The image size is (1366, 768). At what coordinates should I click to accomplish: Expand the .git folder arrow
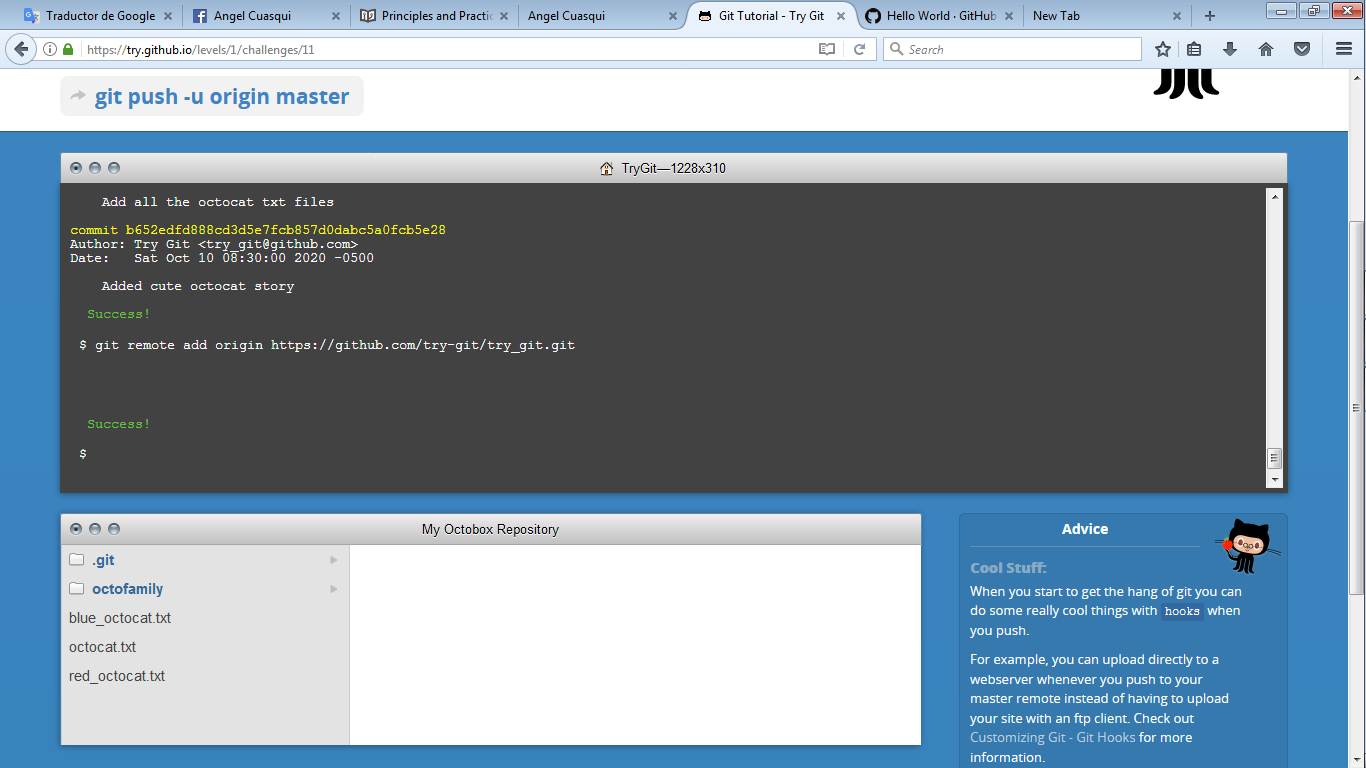pos(334,560)
